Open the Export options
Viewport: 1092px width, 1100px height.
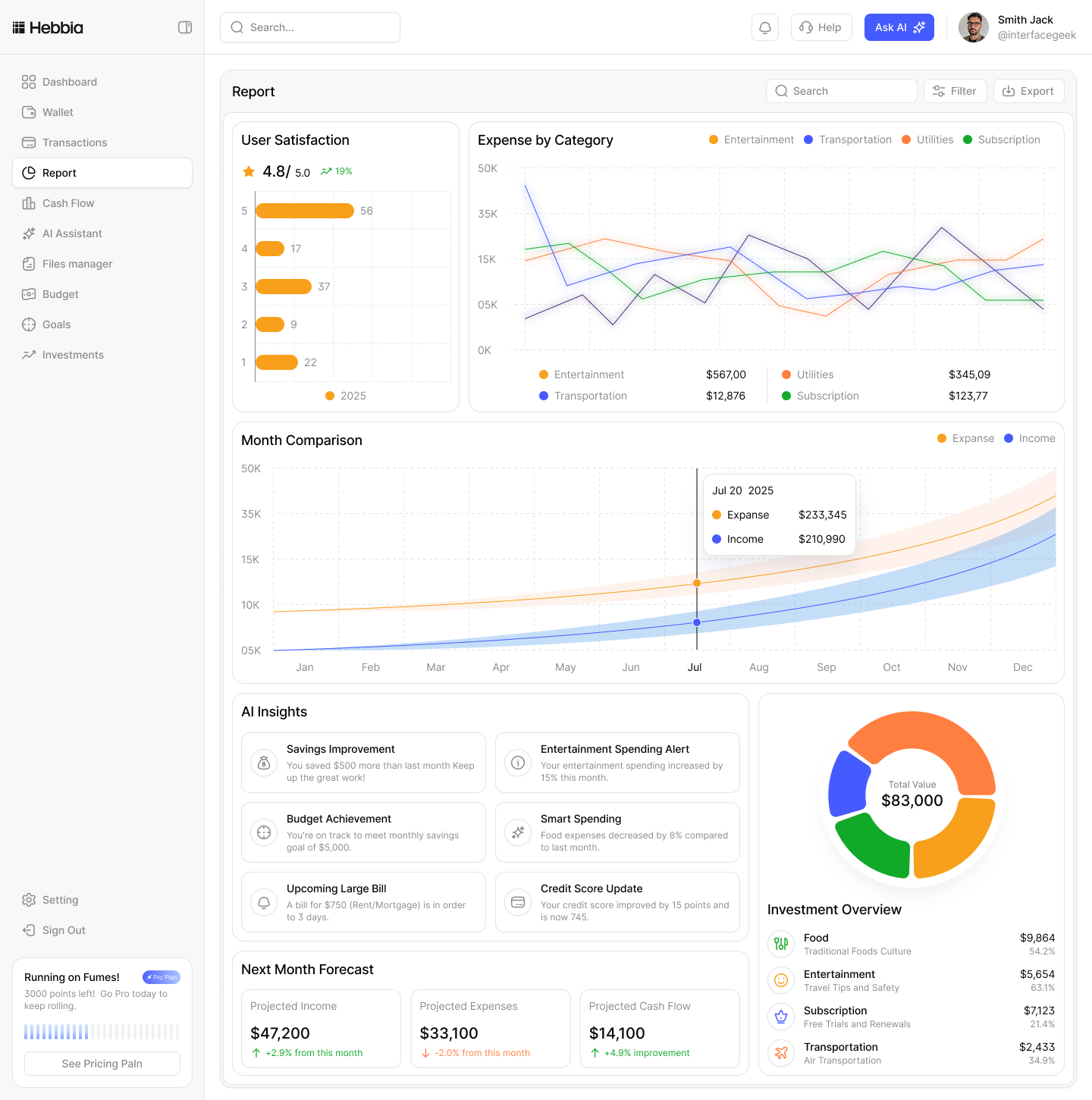click(x=1028, y=91)
